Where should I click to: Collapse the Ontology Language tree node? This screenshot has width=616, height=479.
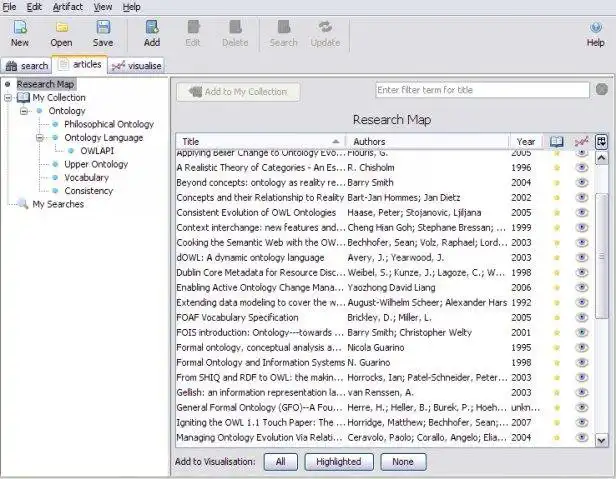click(x=40, y=138)
